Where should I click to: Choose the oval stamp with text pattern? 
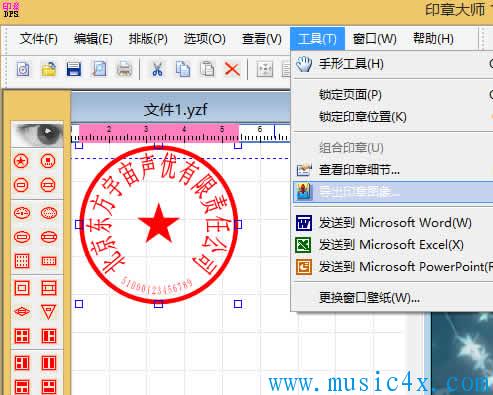point(22,213)
